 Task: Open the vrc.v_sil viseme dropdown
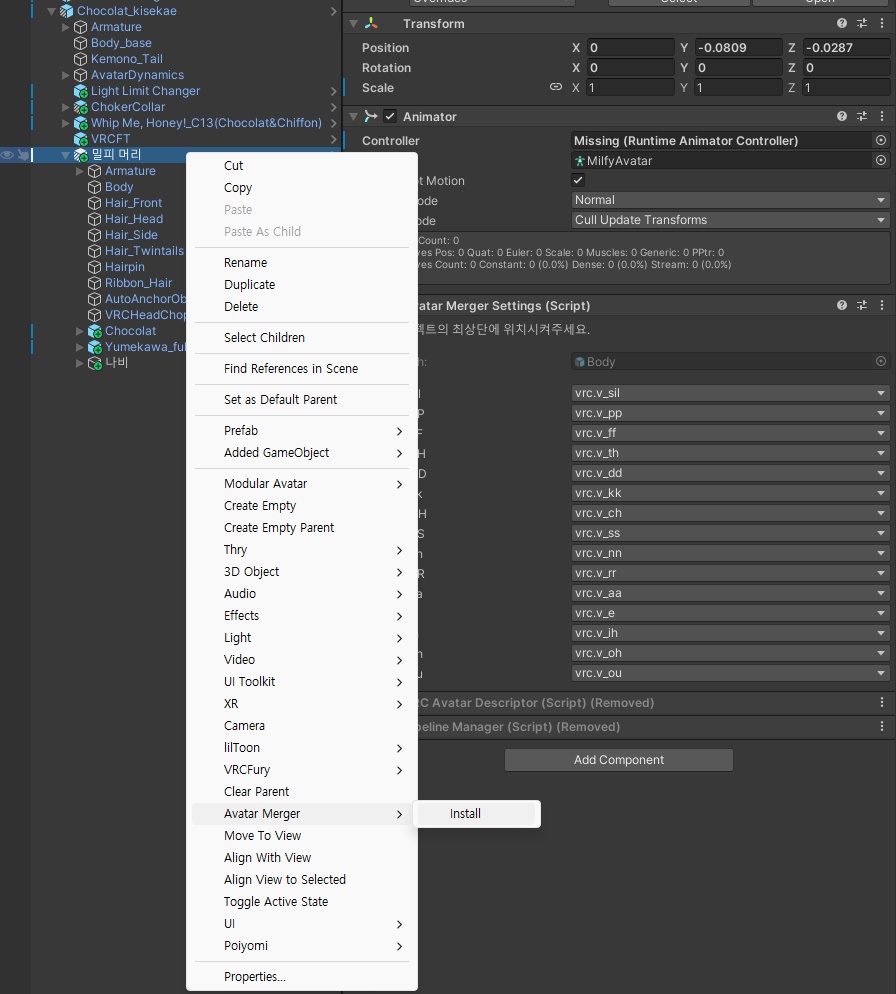point(730,393)
